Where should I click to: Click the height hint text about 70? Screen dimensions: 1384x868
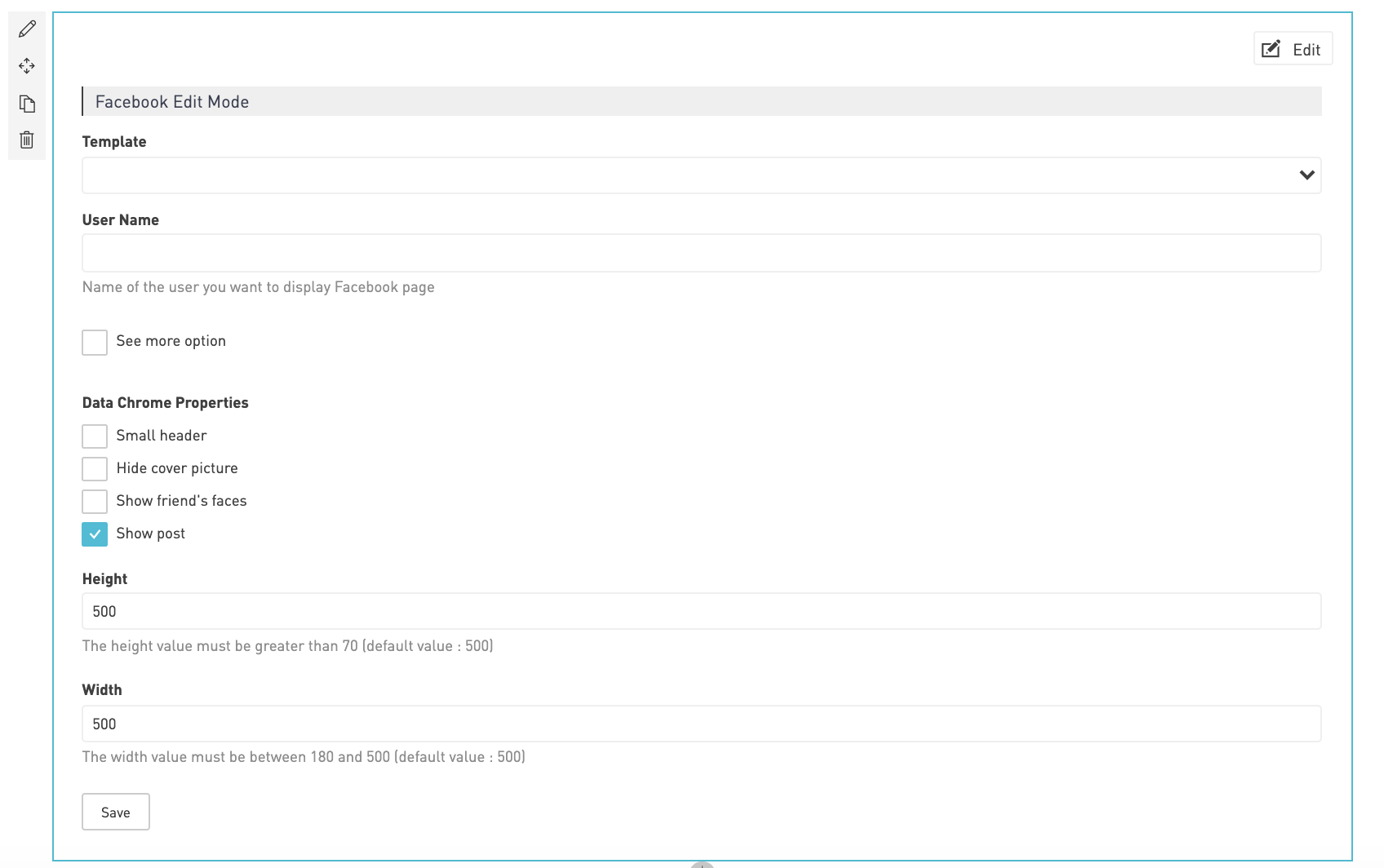[287, 646]
